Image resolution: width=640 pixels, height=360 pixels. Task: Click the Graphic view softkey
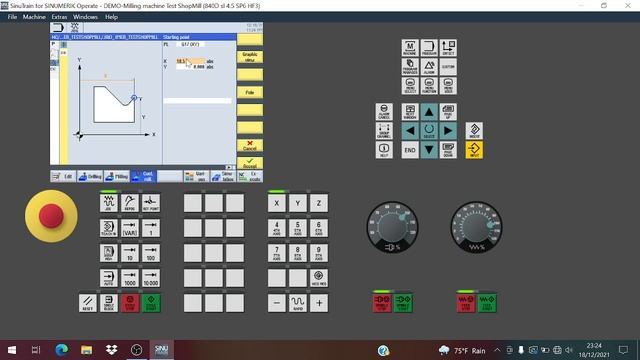click(250, 57)
